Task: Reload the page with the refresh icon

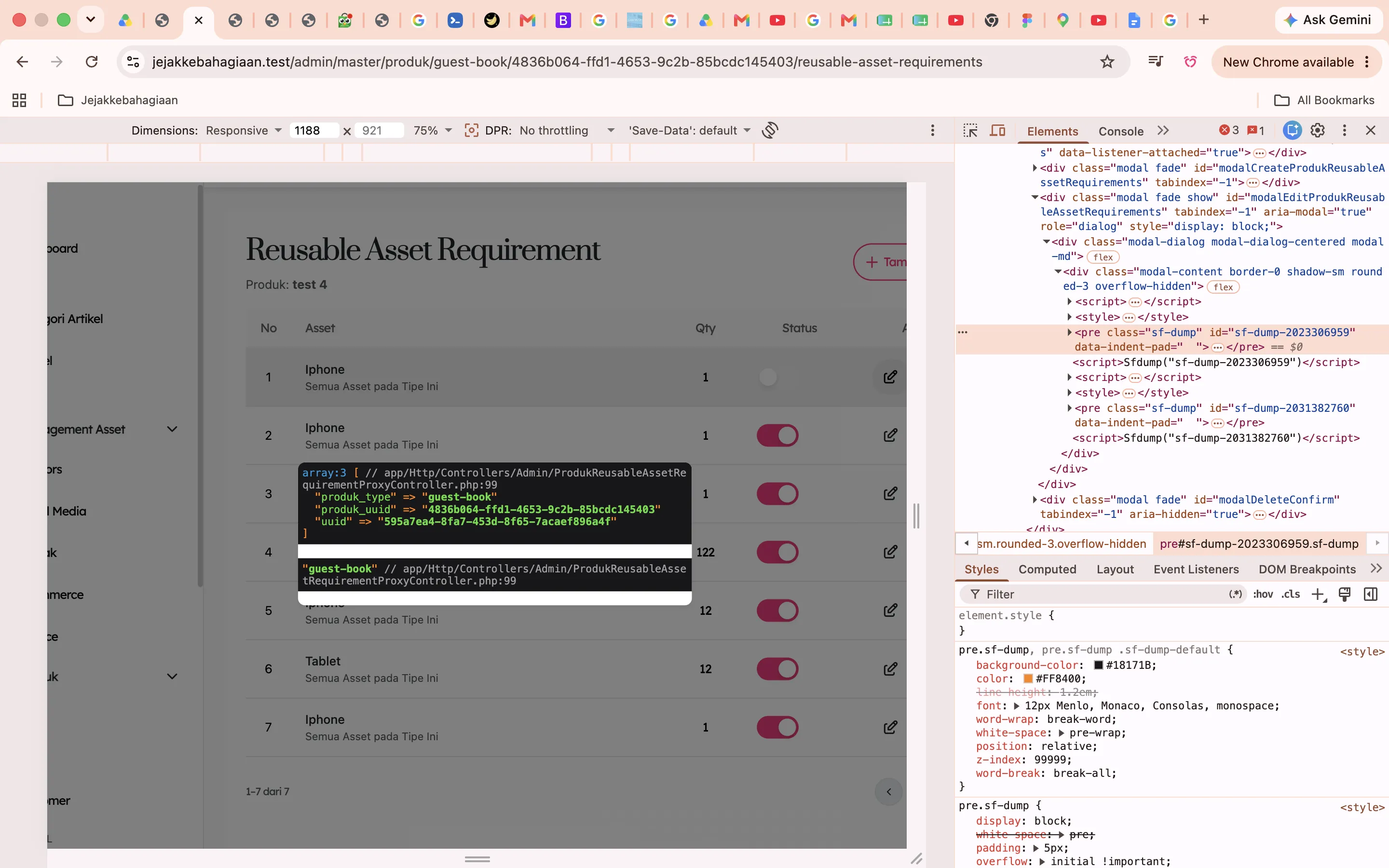Action: pyautogui.click(x=92, y=61)
